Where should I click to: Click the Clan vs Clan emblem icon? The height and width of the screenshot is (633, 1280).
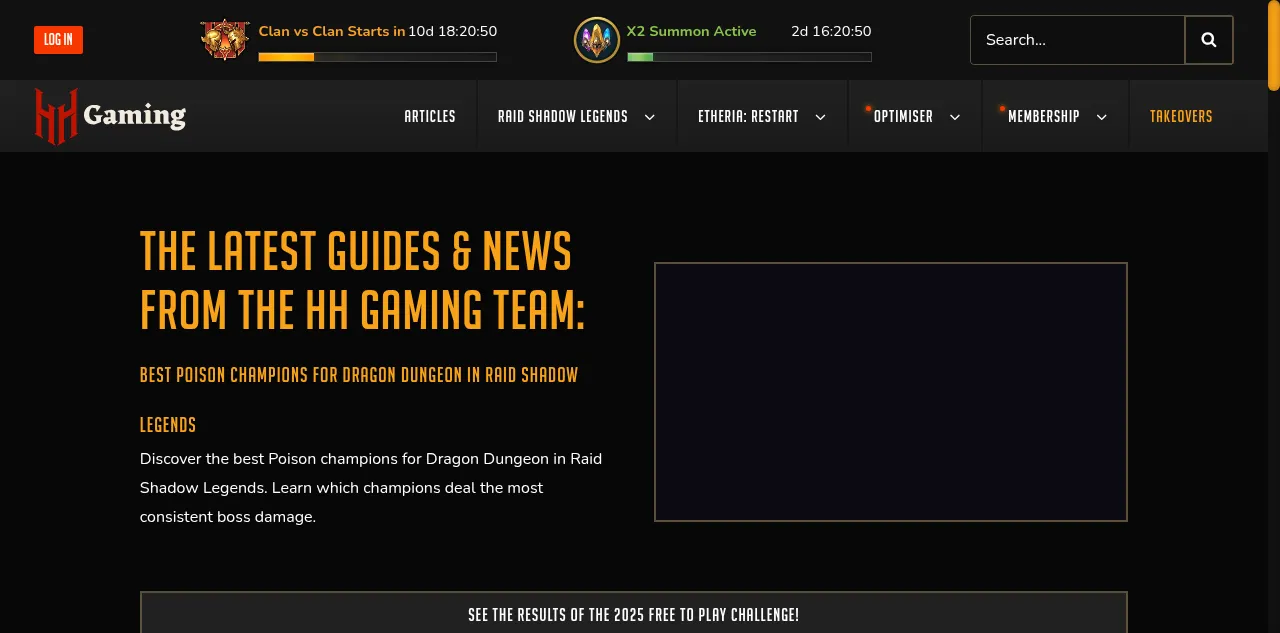(225, 40)
